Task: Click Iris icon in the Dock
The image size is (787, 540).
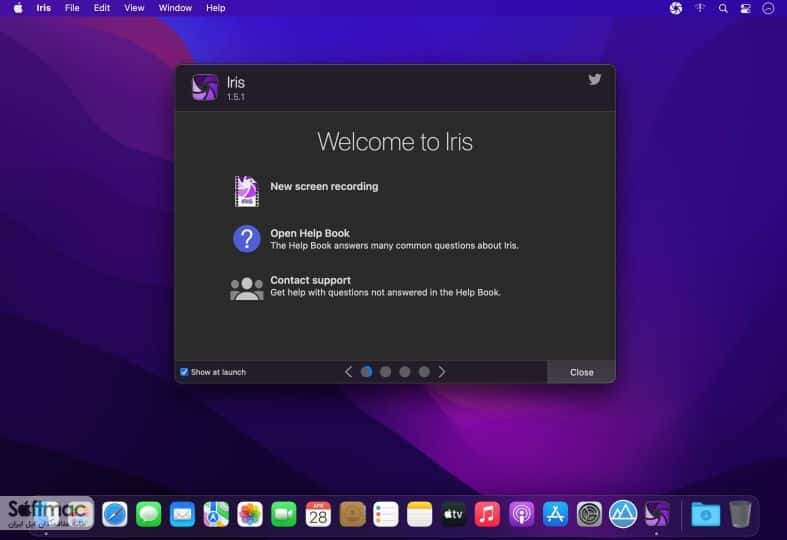Action: (x=657, y=514)
